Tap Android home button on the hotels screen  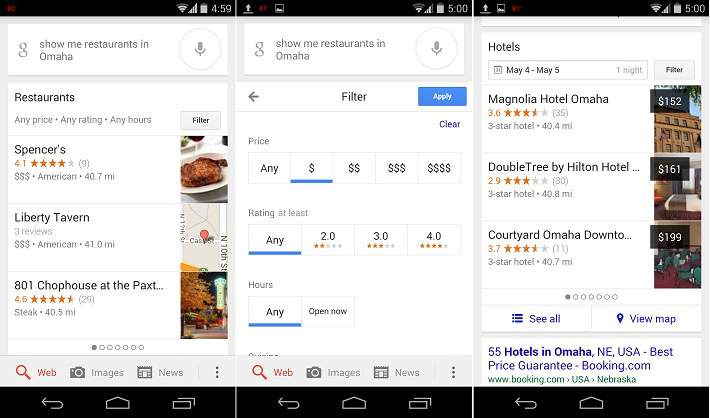[x=591, y=403]
